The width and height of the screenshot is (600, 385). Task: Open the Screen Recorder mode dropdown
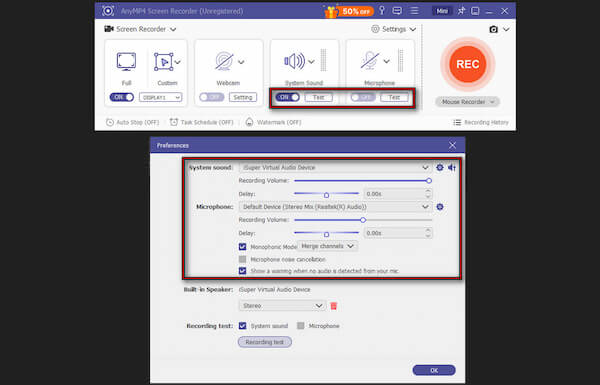140,29
